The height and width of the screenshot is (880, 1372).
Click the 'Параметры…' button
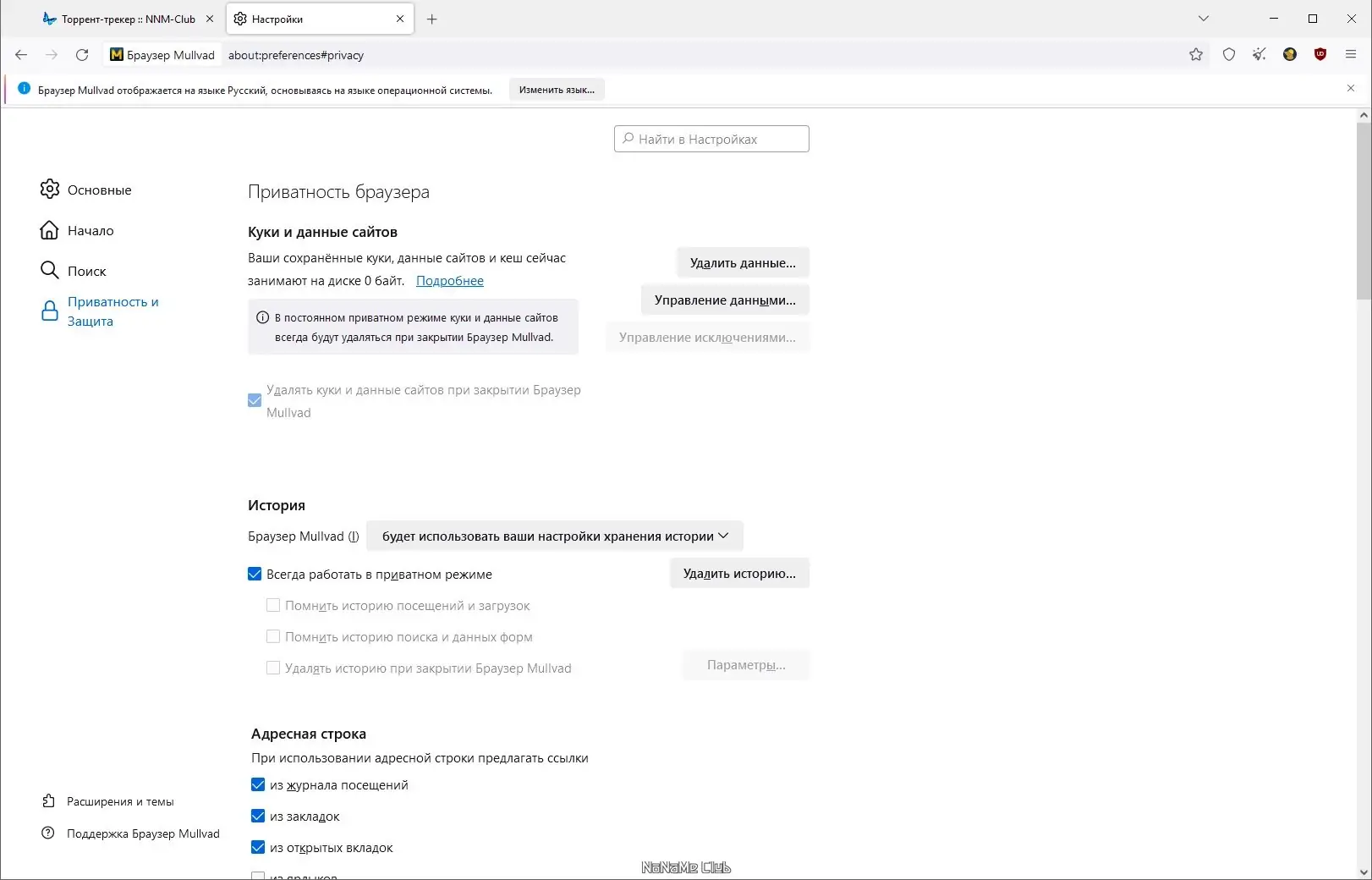point(746,664)
